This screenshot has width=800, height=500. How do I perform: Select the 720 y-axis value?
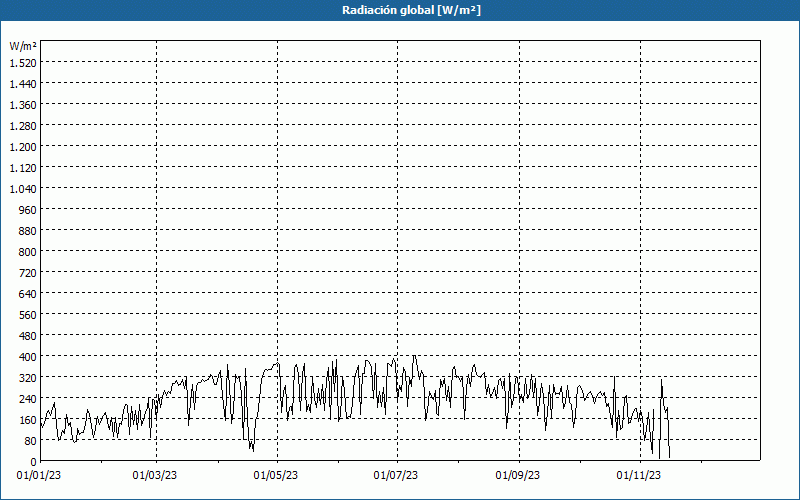pyautogui.click(x=28, y=273)
